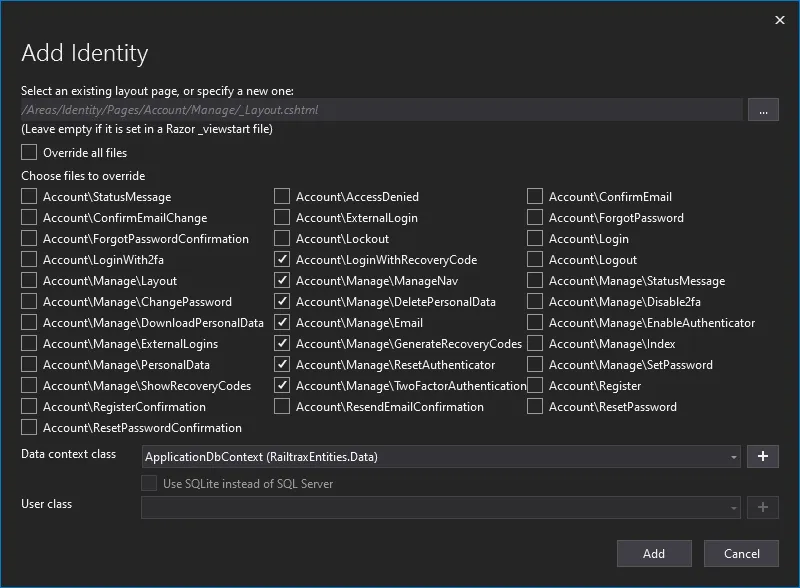
Task: Check Account\ResendEmailConfirmation
Action: 282,406
